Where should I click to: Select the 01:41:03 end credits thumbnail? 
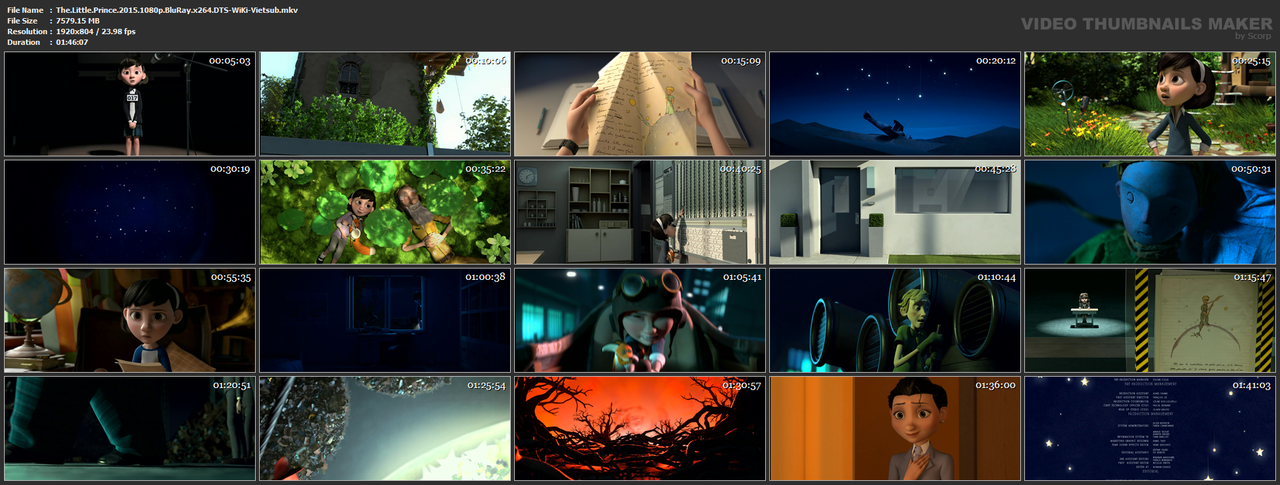(x=1150, y=428)
